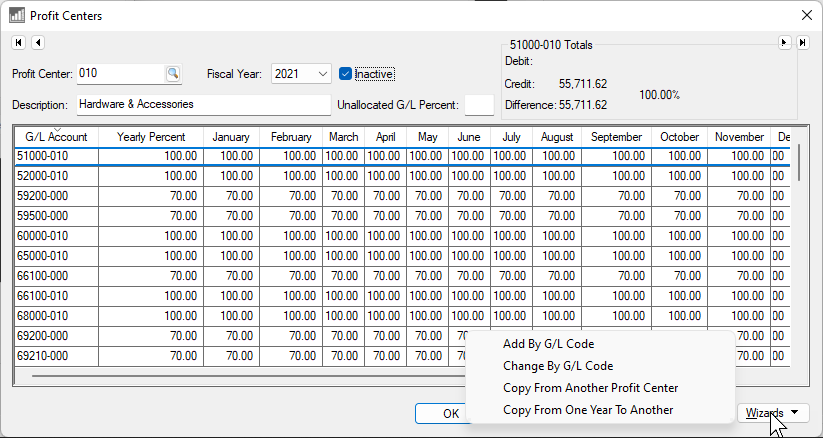Click the June column header
823x438 pixels.
point(469,137)
